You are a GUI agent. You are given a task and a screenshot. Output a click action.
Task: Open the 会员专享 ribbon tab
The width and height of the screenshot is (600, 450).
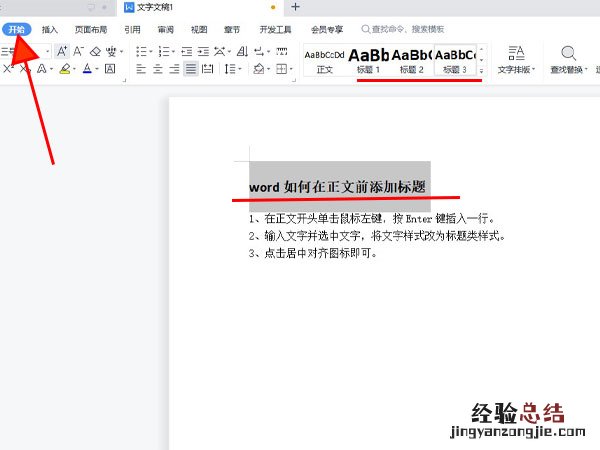click(x=327, y=29)
